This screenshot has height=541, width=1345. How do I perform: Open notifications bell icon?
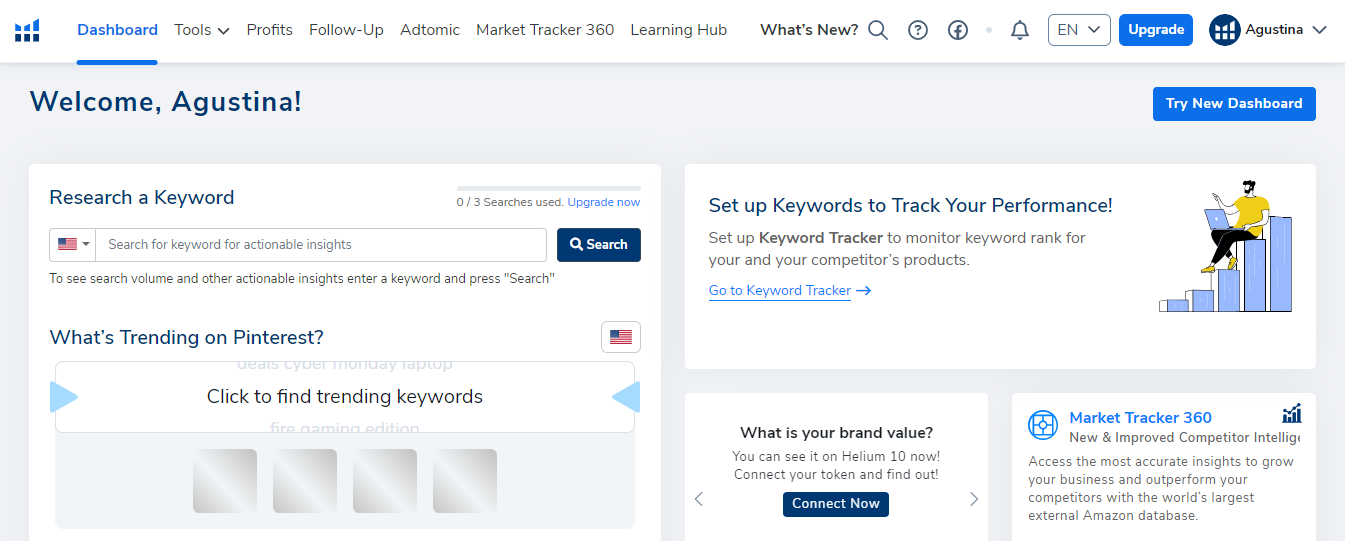coord(1020,30)
